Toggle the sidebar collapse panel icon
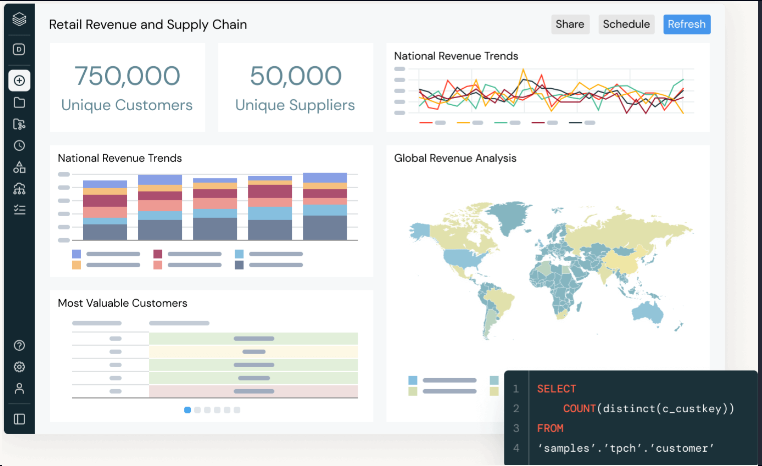The height and width of the screenshot is (466, 762). coord(19,419)
